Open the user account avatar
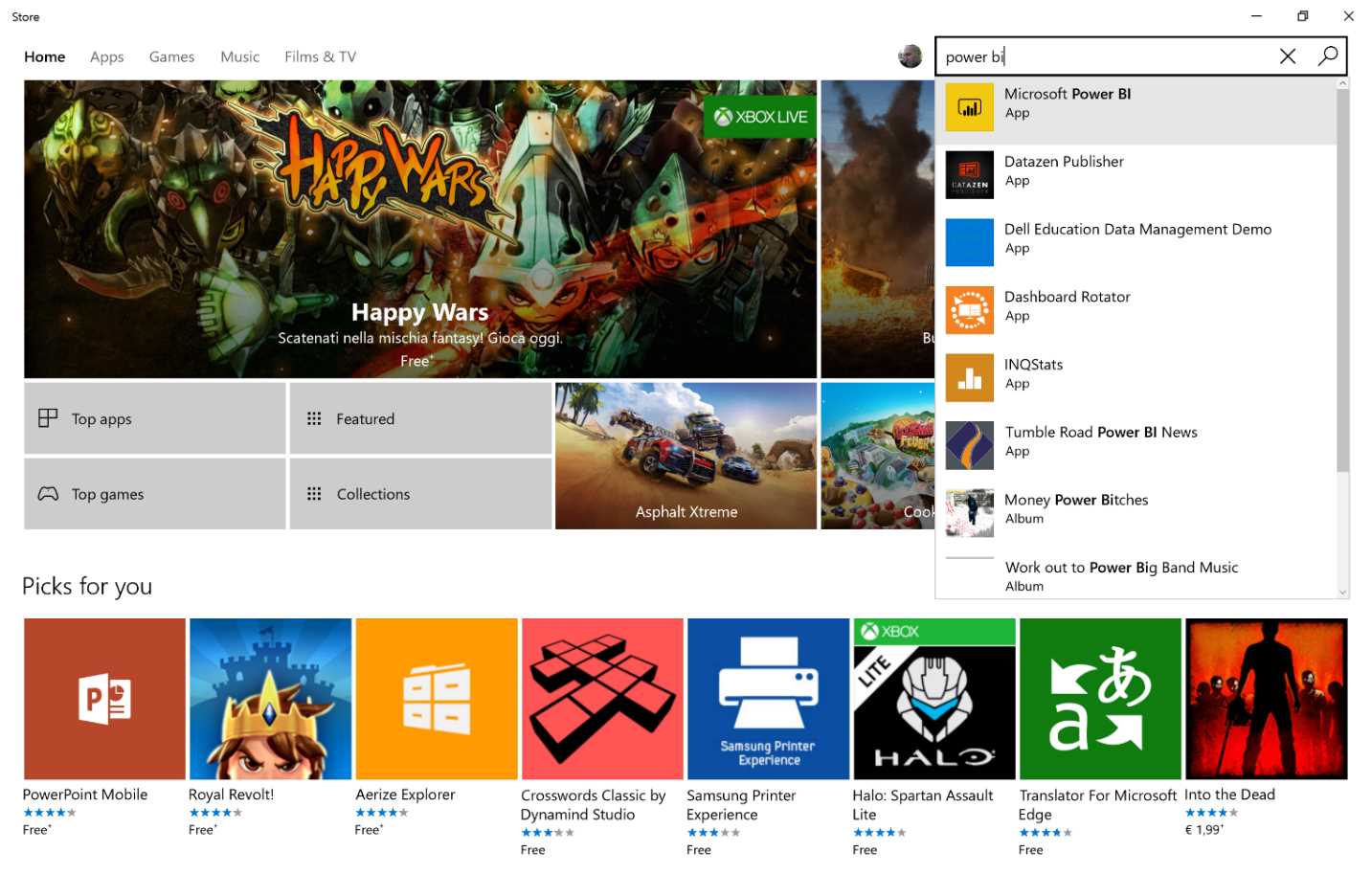The width and height of the screenshot is (1372, 874). (907, 56)
